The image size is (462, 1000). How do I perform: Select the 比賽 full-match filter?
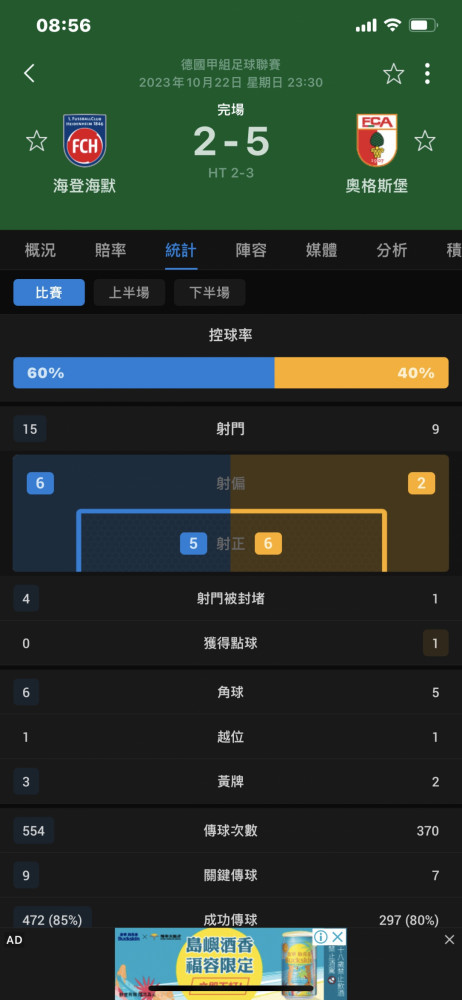point(49,293)
